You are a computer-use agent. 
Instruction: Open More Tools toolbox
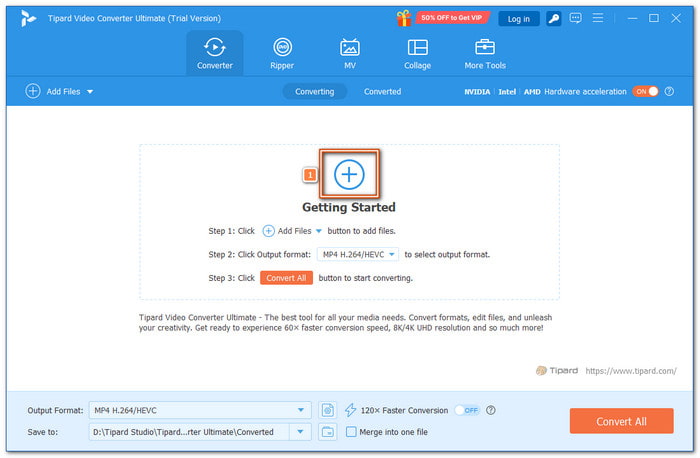pos(485,53)
